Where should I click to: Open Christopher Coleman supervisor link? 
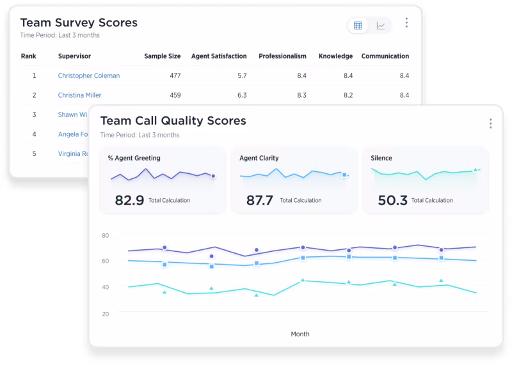pos(89,76)
